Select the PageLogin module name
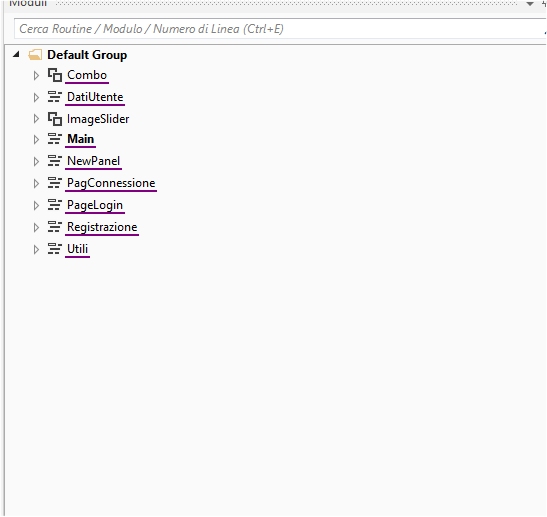This screenshot has height=517, width=547. pyautogui.click(x=95, y=205)
